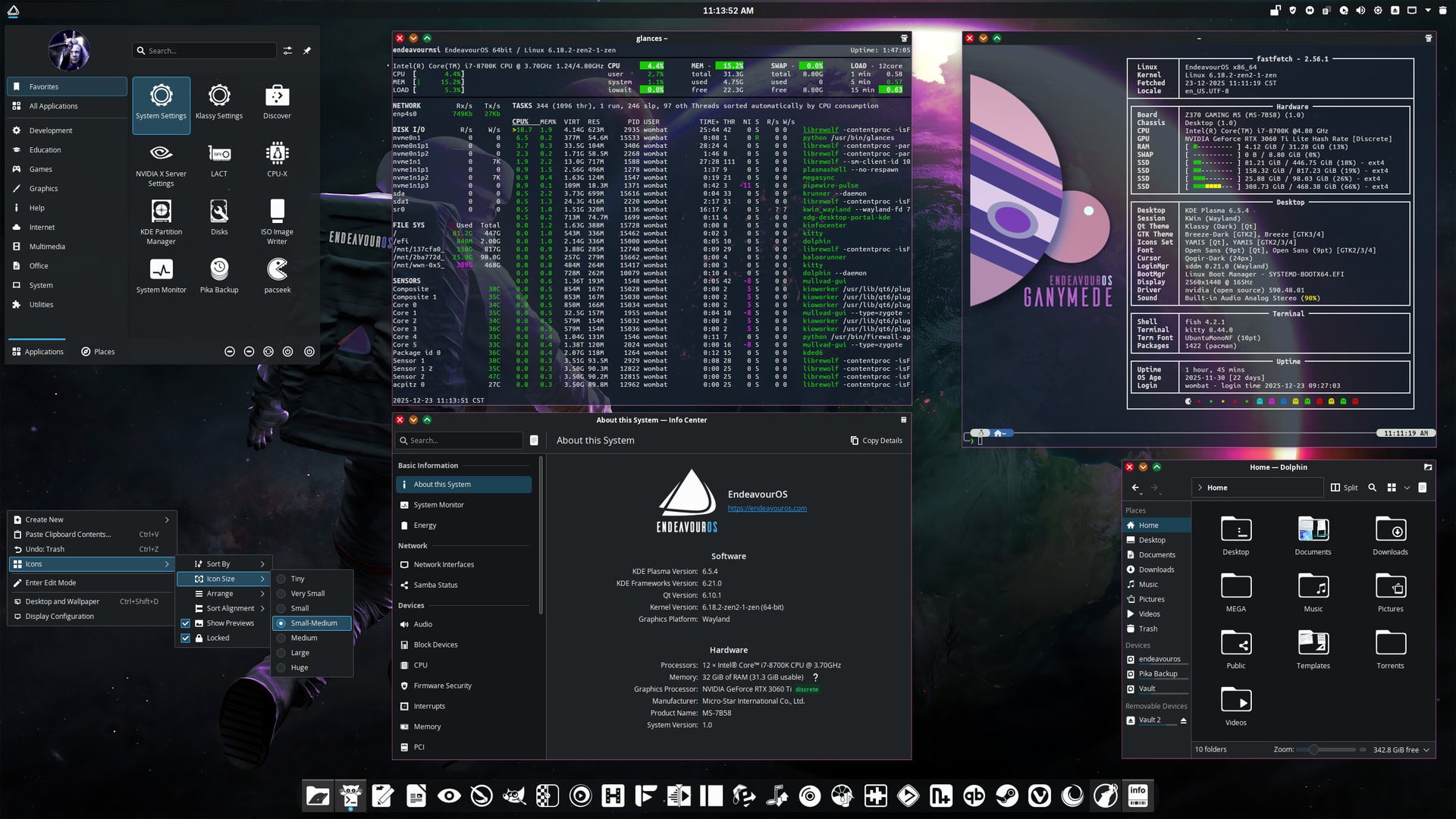Launch System Monitor from launcher favorites
Image resolution: width=1456 pixels, height=819 pixels.
click(161, 276)
